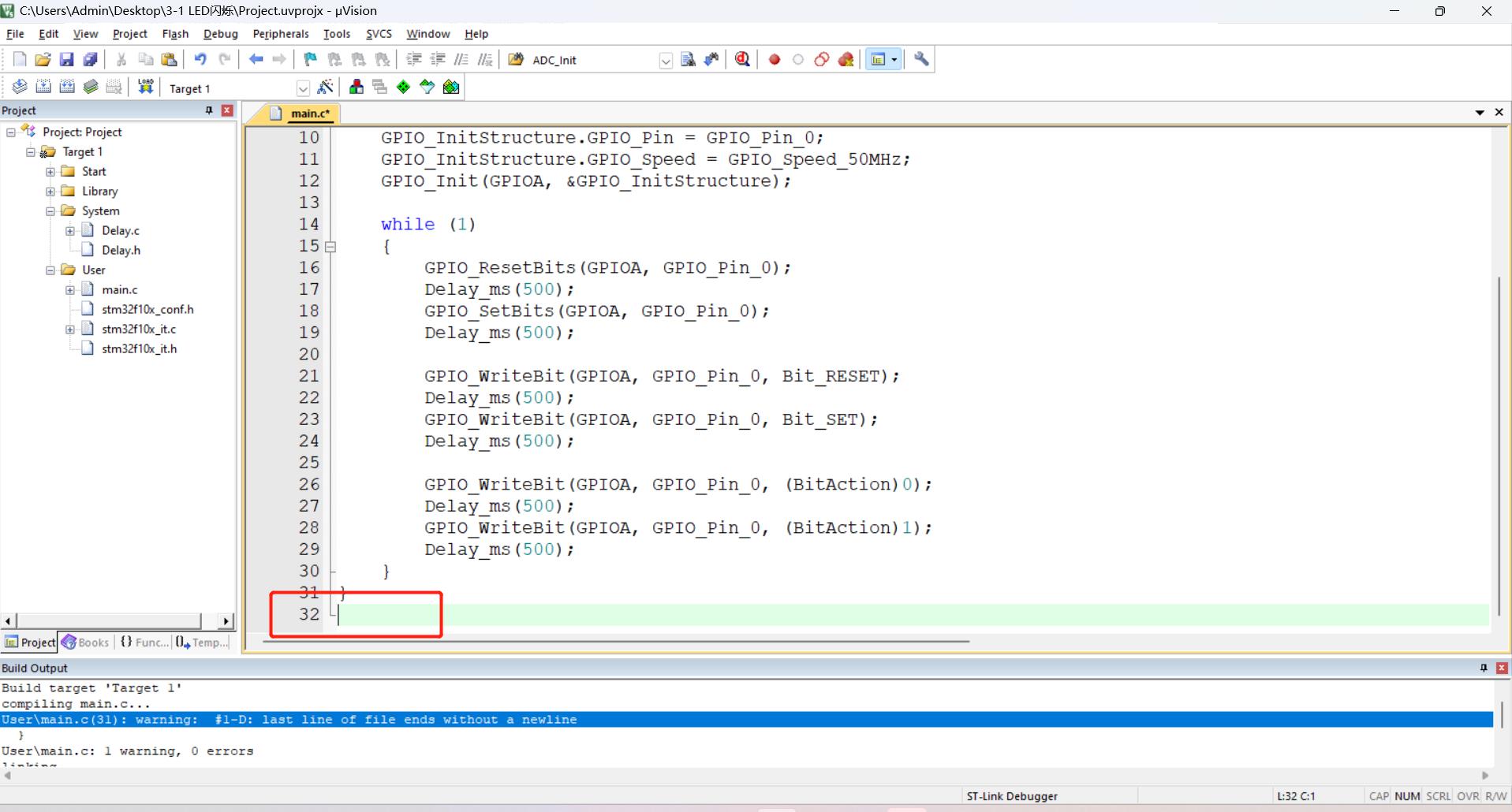Viewport: 1512px width, 812px height.
Task: Click the Undo arrow icon
Action: (x=200, y=60)
